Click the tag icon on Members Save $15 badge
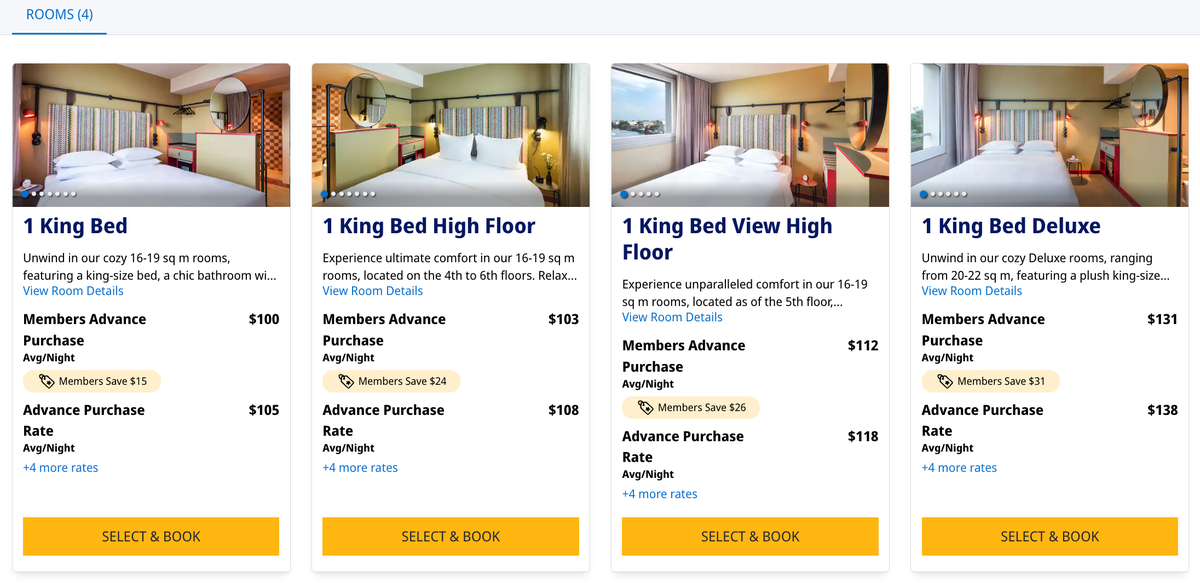The height and width of the screenshot is (583, 1200). pyautogui.click(x=49, y=381)
